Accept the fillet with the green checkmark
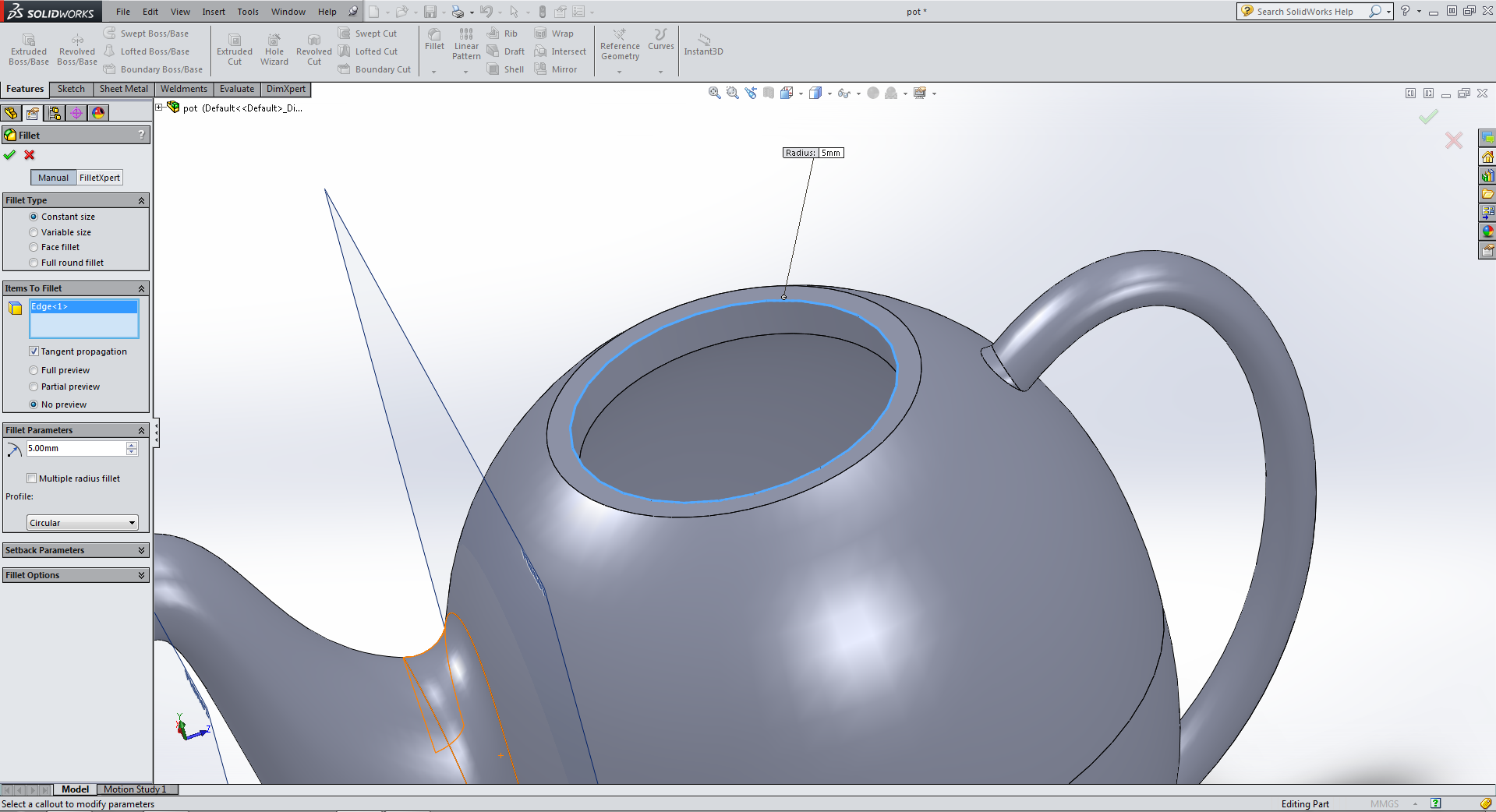The image size is (1496, 812). point(9,155)
